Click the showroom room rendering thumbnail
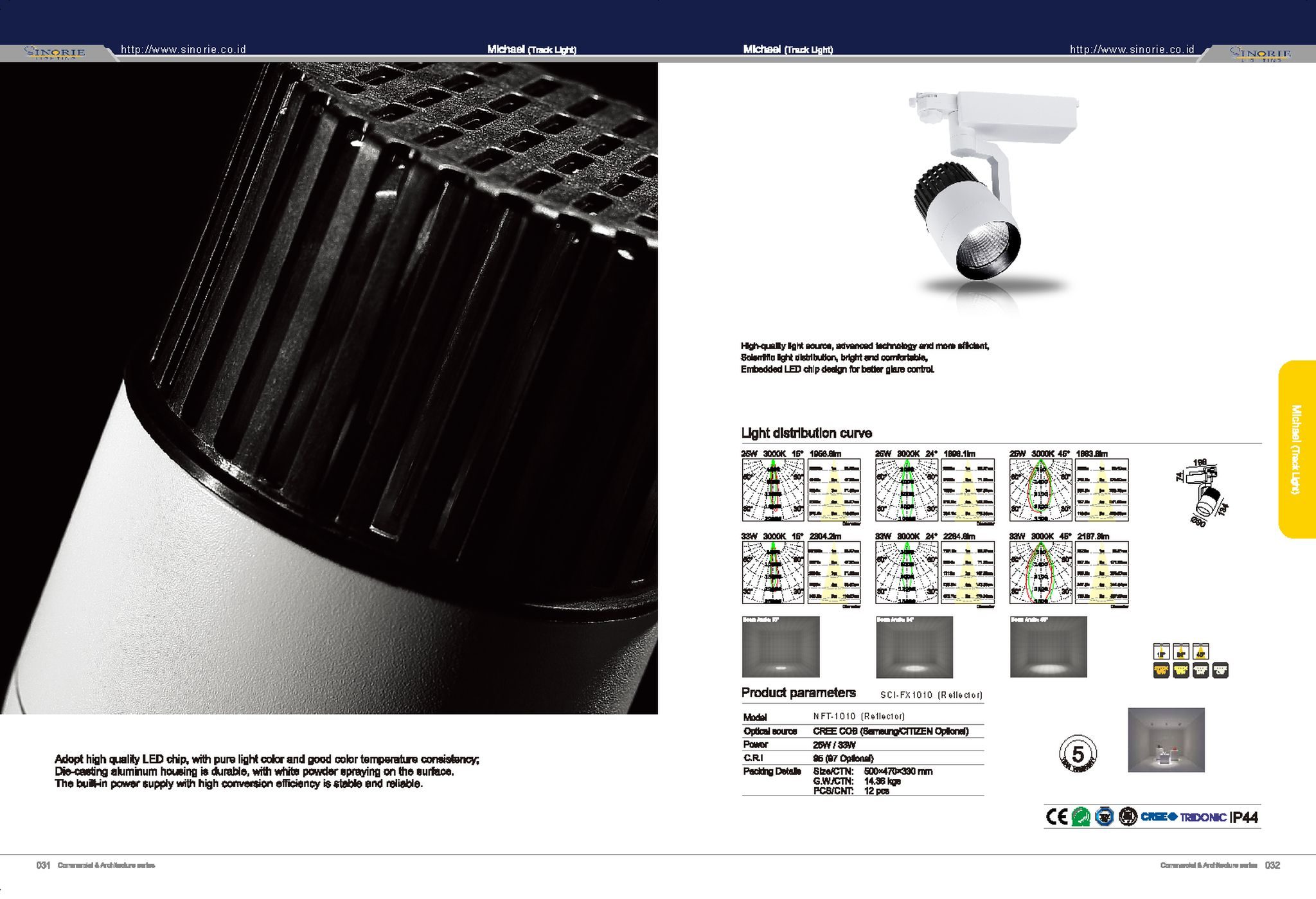The image size is (1316, 899). click(x=1166, y=740)
